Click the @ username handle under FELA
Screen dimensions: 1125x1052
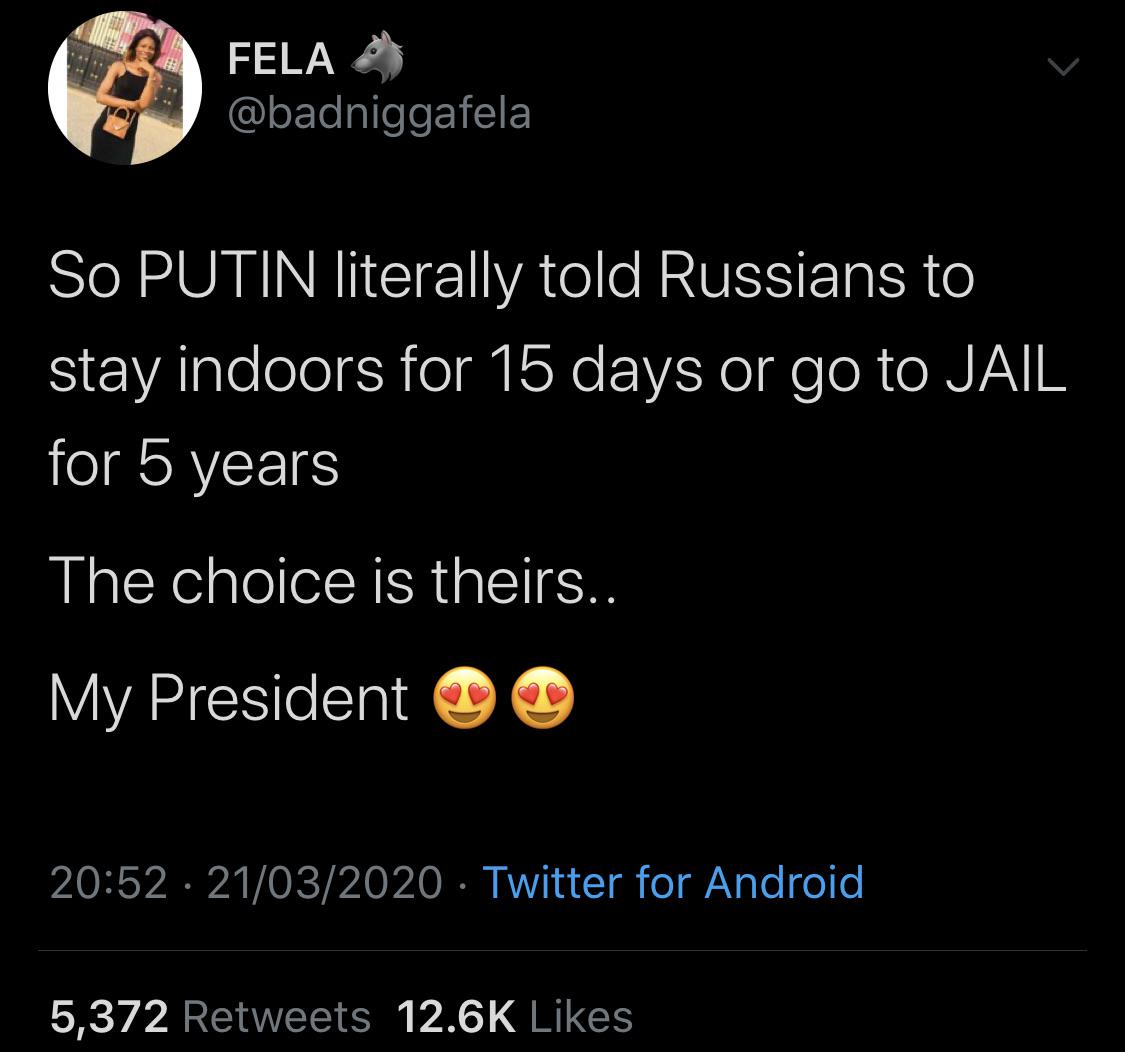pyautogui.click(x=379, y=114)
